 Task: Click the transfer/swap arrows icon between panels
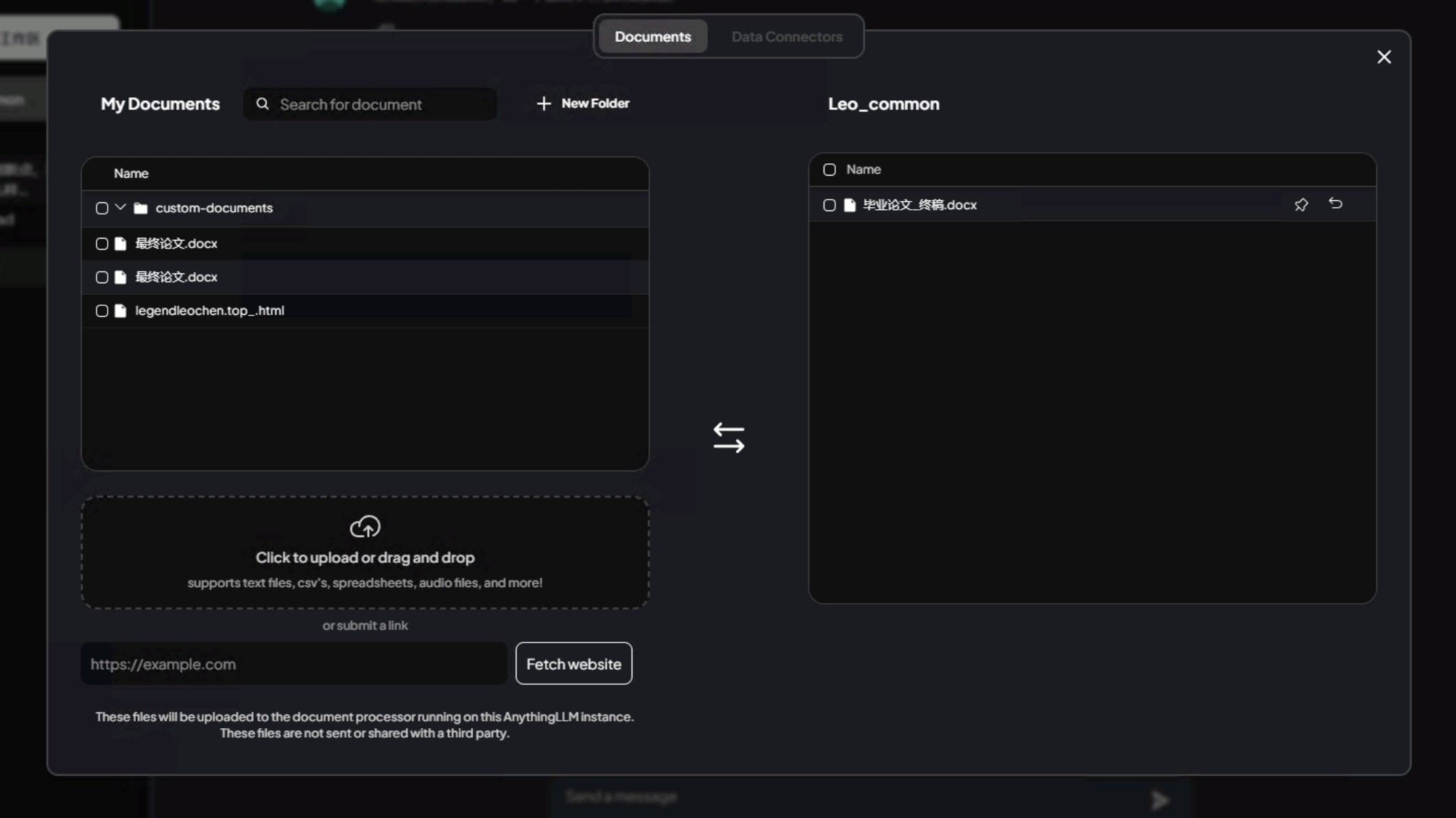point(729,437)
